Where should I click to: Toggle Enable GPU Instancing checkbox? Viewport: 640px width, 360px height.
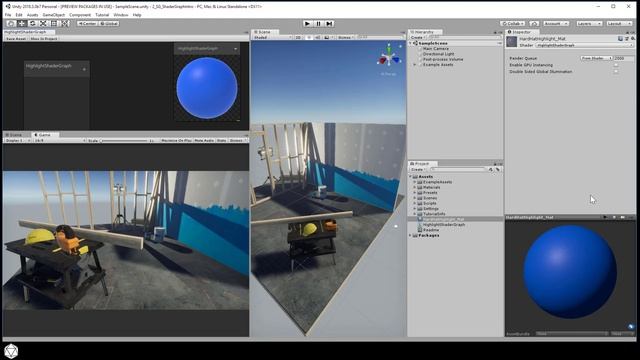616,65
